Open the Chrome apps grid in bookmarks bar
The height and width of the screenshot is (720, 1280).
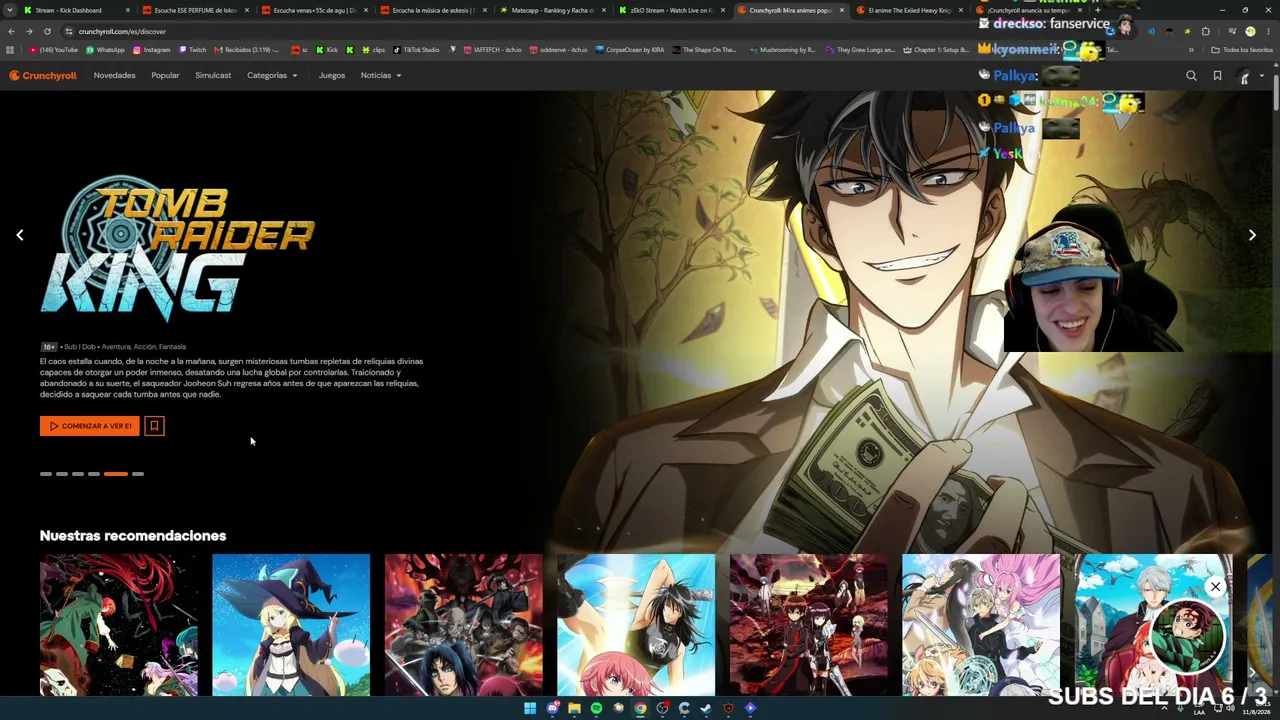pos(10,49)
